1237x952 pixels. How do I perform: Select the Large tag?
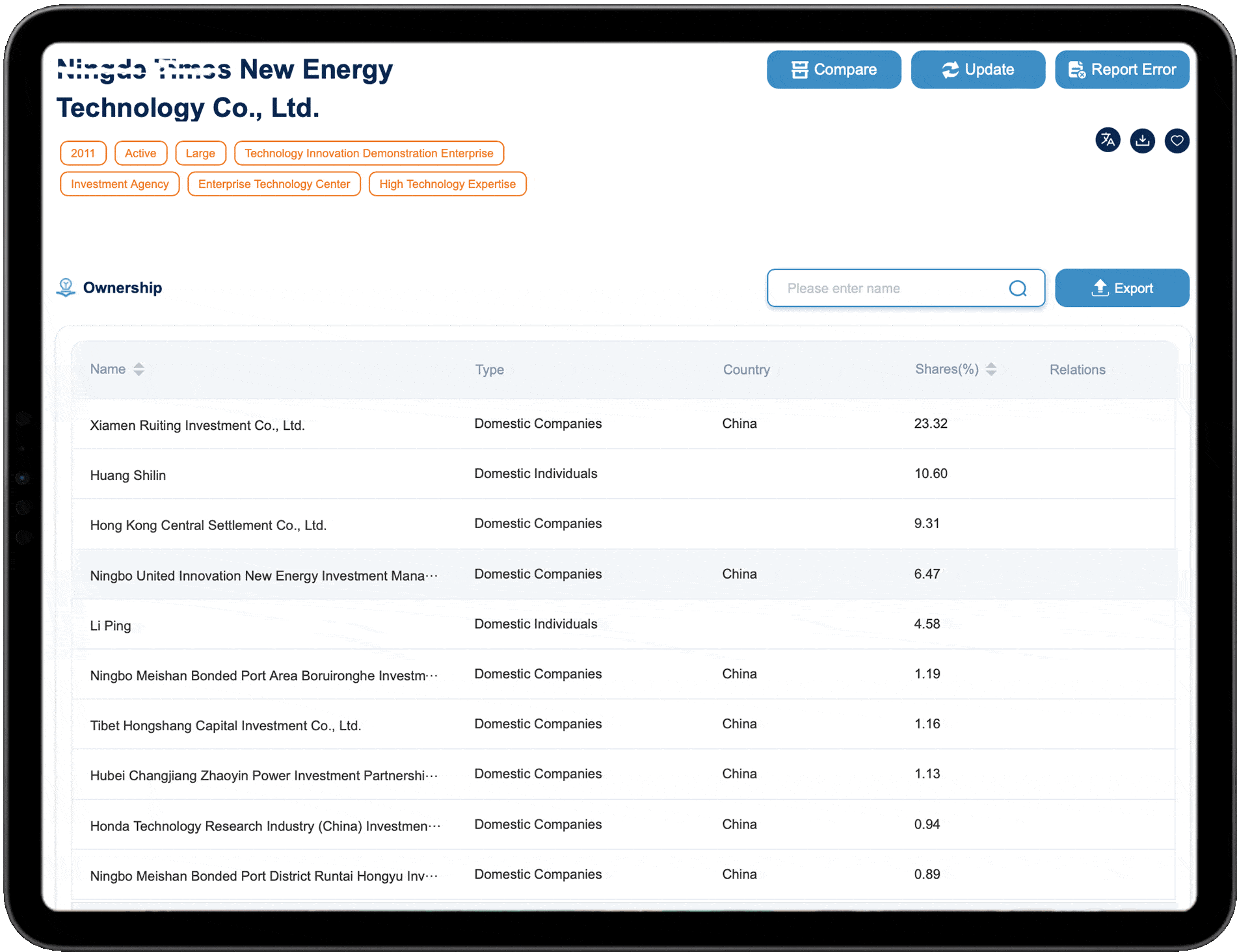(x=200, y=153)
